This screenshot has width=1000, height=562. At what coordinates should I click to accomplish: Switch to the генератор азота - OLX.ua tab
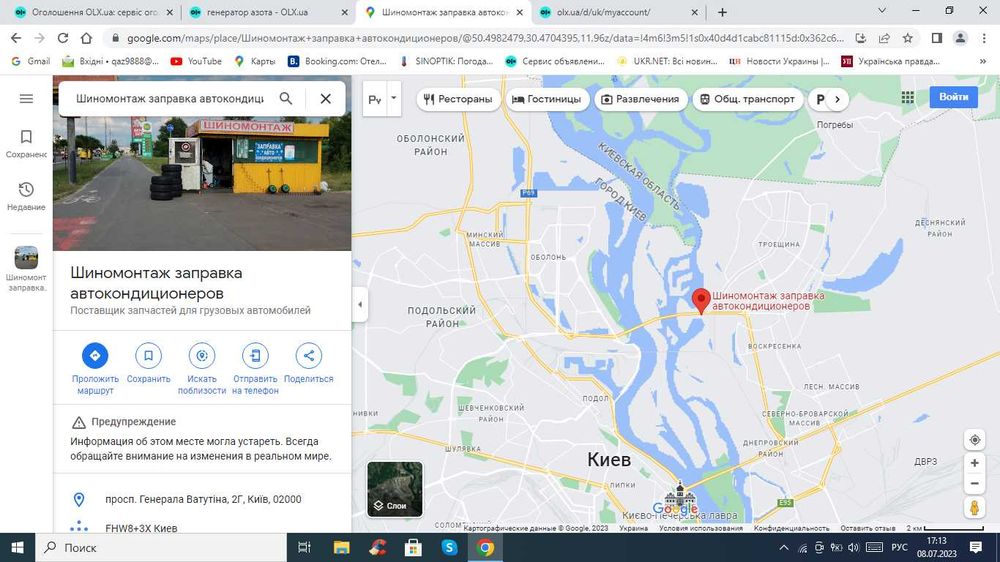click(x=268, y=12)
